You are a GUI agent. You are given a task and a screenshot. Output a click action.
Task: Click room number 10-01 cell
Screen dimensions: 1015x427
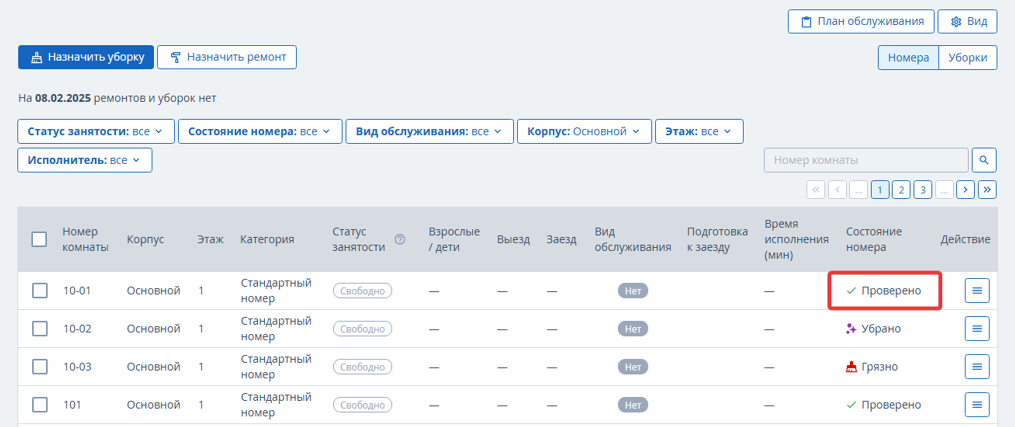(77, 291)
